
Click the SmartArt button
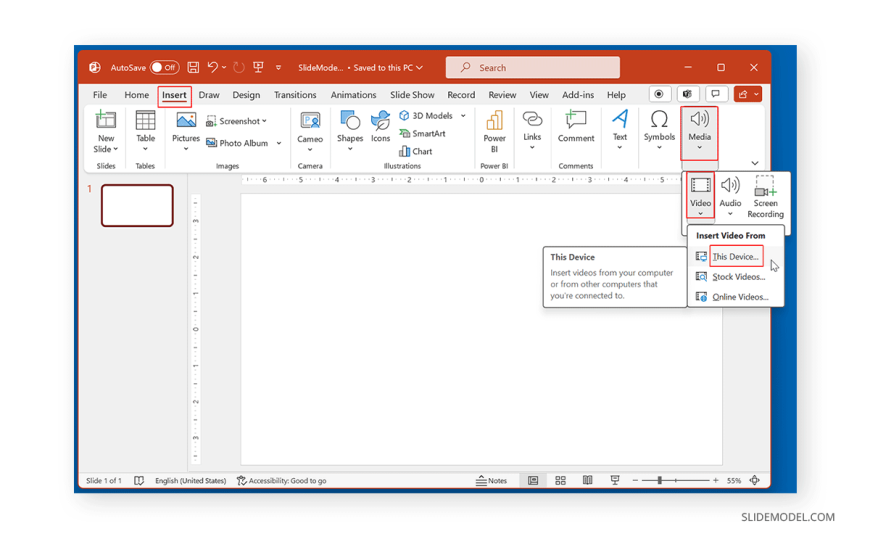[x=423, y=134]
